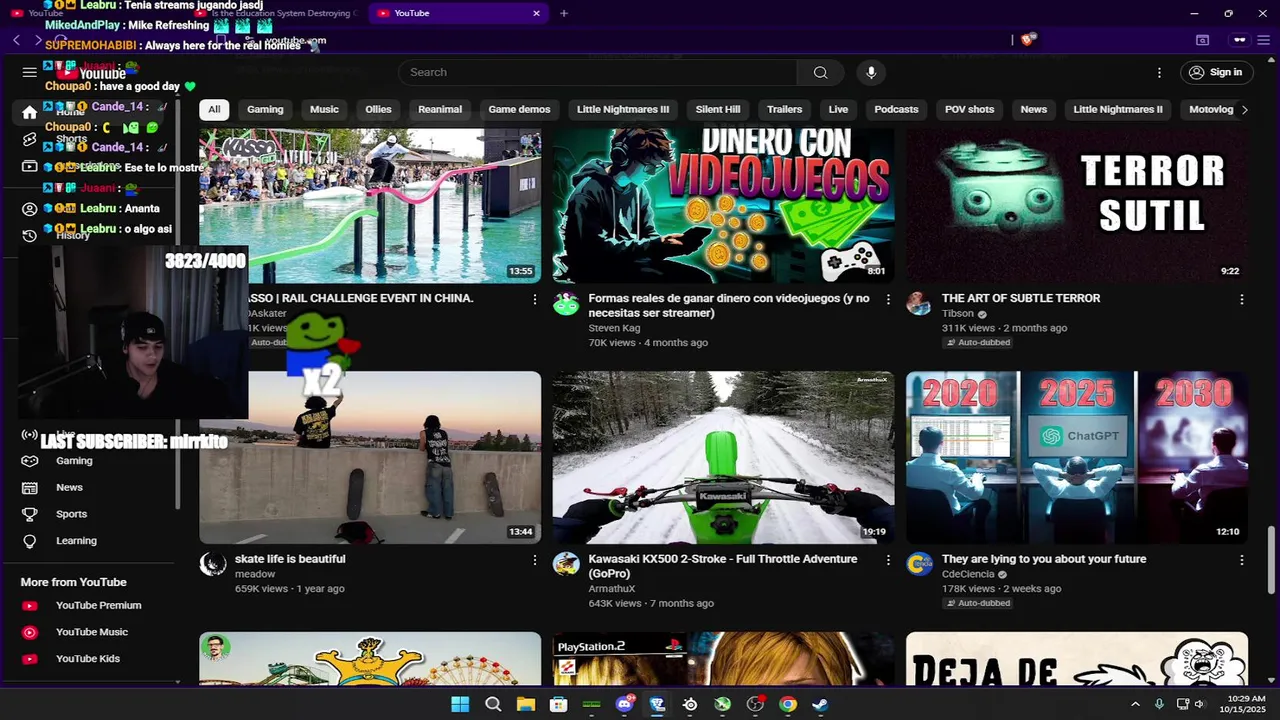The height and width of the screenshot is (720, 1280).
Task: Click the search magnifier button
Action: coord(820,72)
